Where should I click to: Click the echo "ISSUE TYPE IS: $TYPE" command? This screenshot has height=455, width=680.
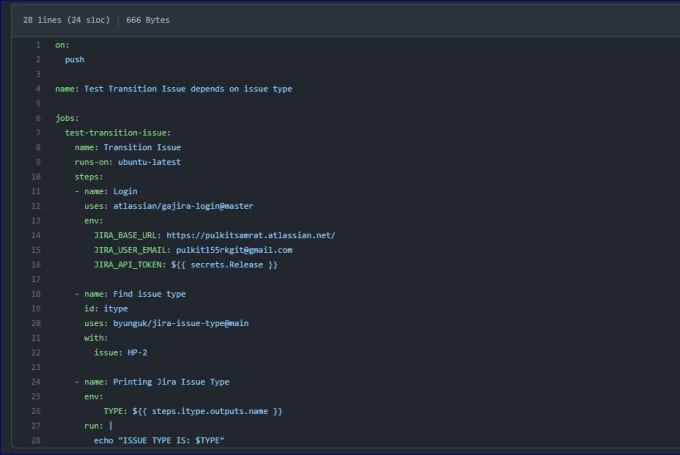(x=159, y=441)
